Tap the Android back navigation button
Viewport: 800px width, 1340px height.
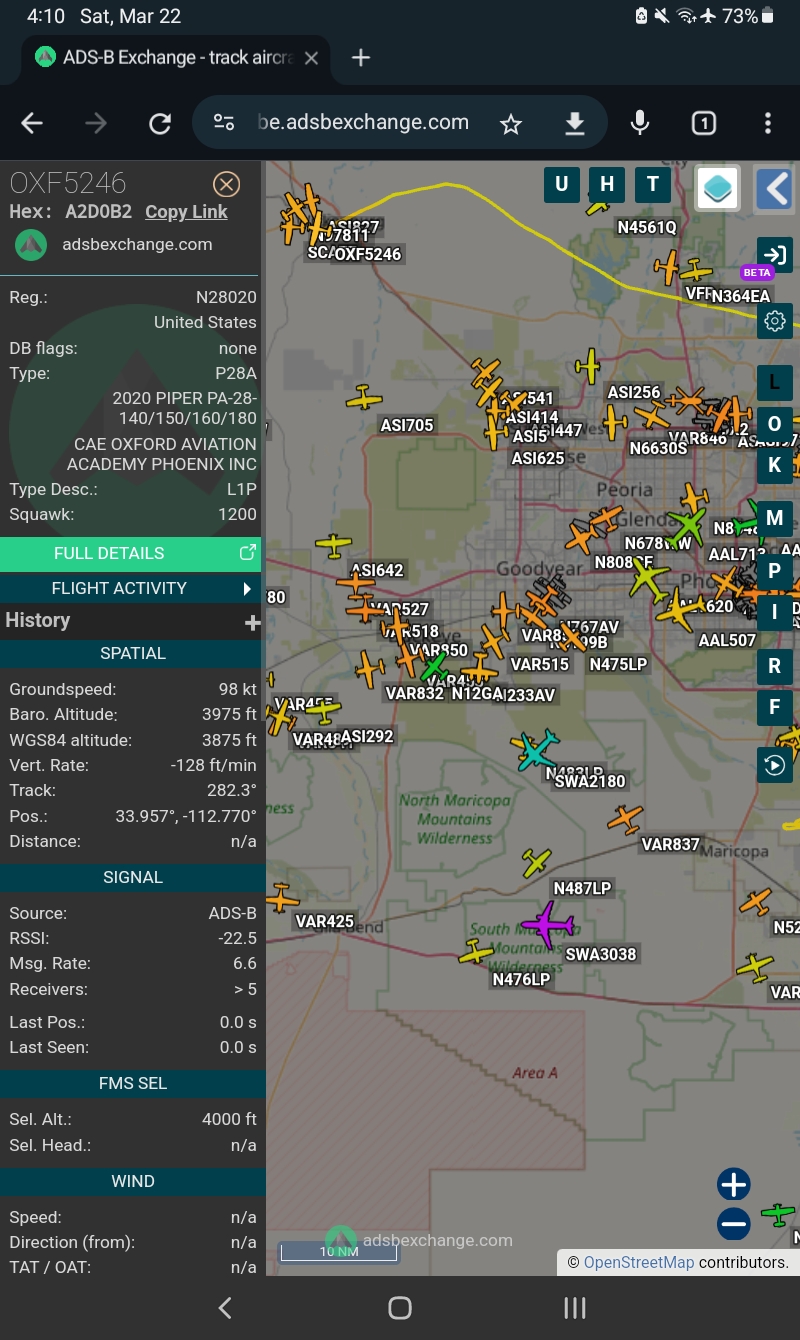click(225, 1308)
